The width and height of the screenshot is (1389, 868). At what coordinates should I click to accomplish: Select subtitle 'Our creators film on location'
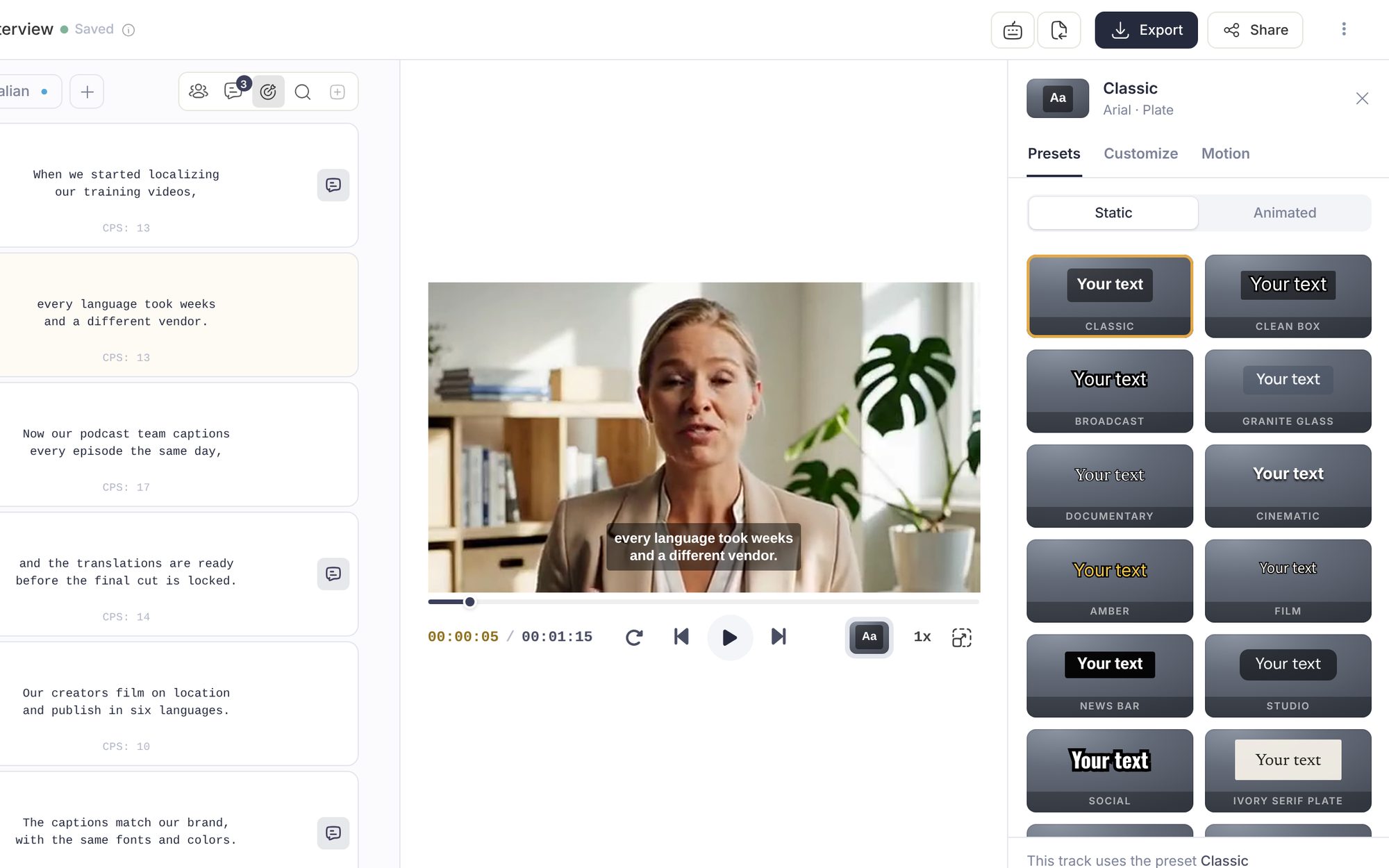click(178, 703)
